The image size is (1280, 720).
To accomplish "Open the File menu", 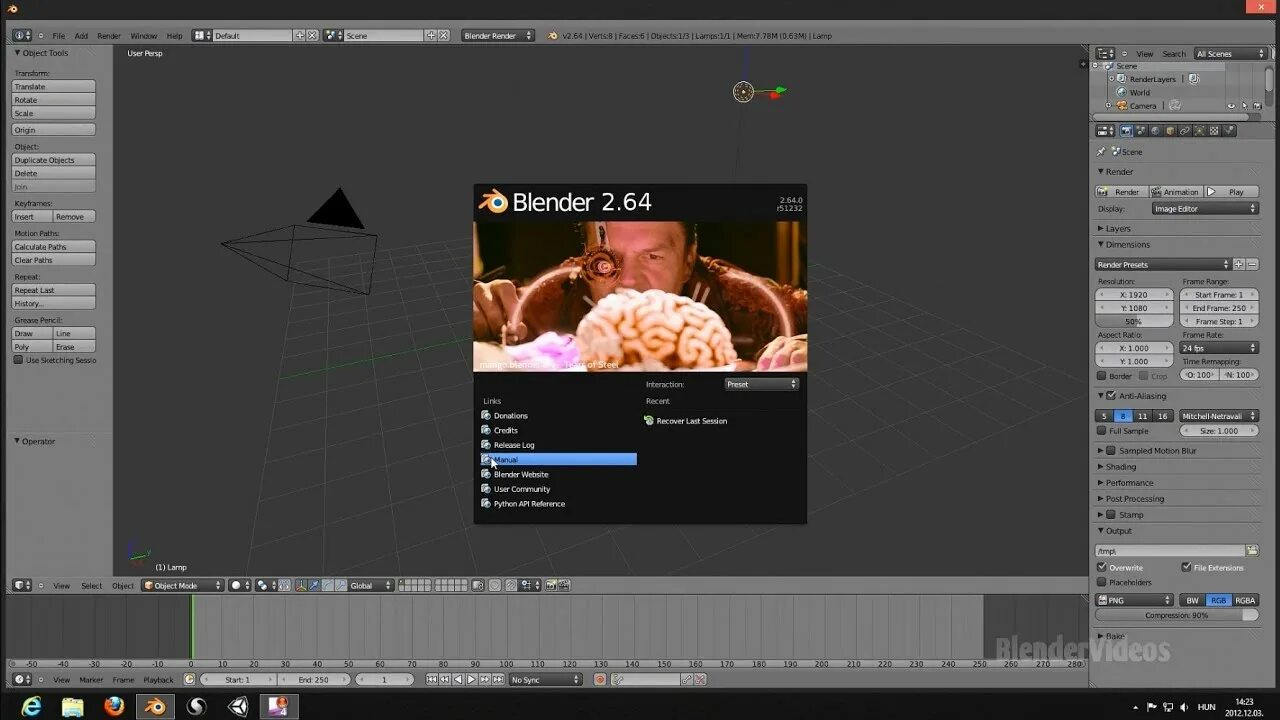I will pyautogui.click(x=59, y=35).
